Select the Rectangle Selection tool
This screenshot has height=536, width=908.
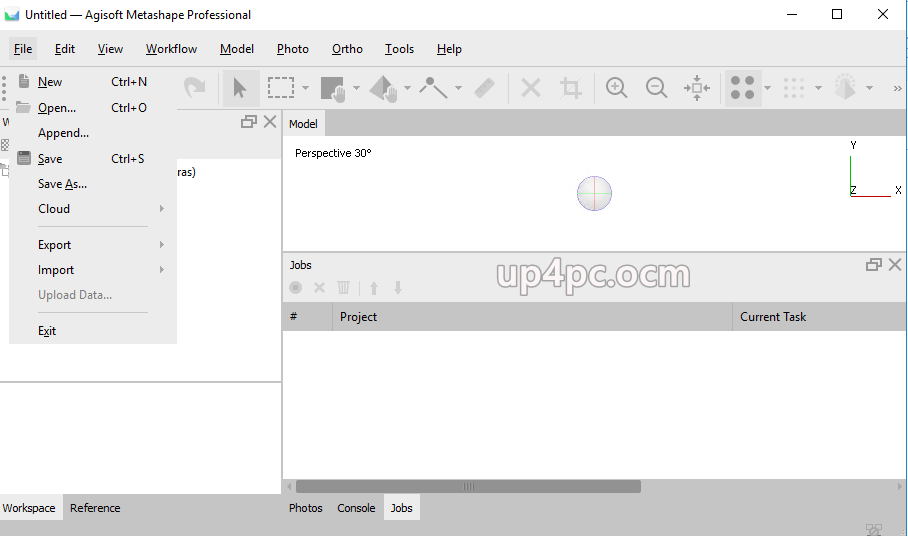[281, 88]
